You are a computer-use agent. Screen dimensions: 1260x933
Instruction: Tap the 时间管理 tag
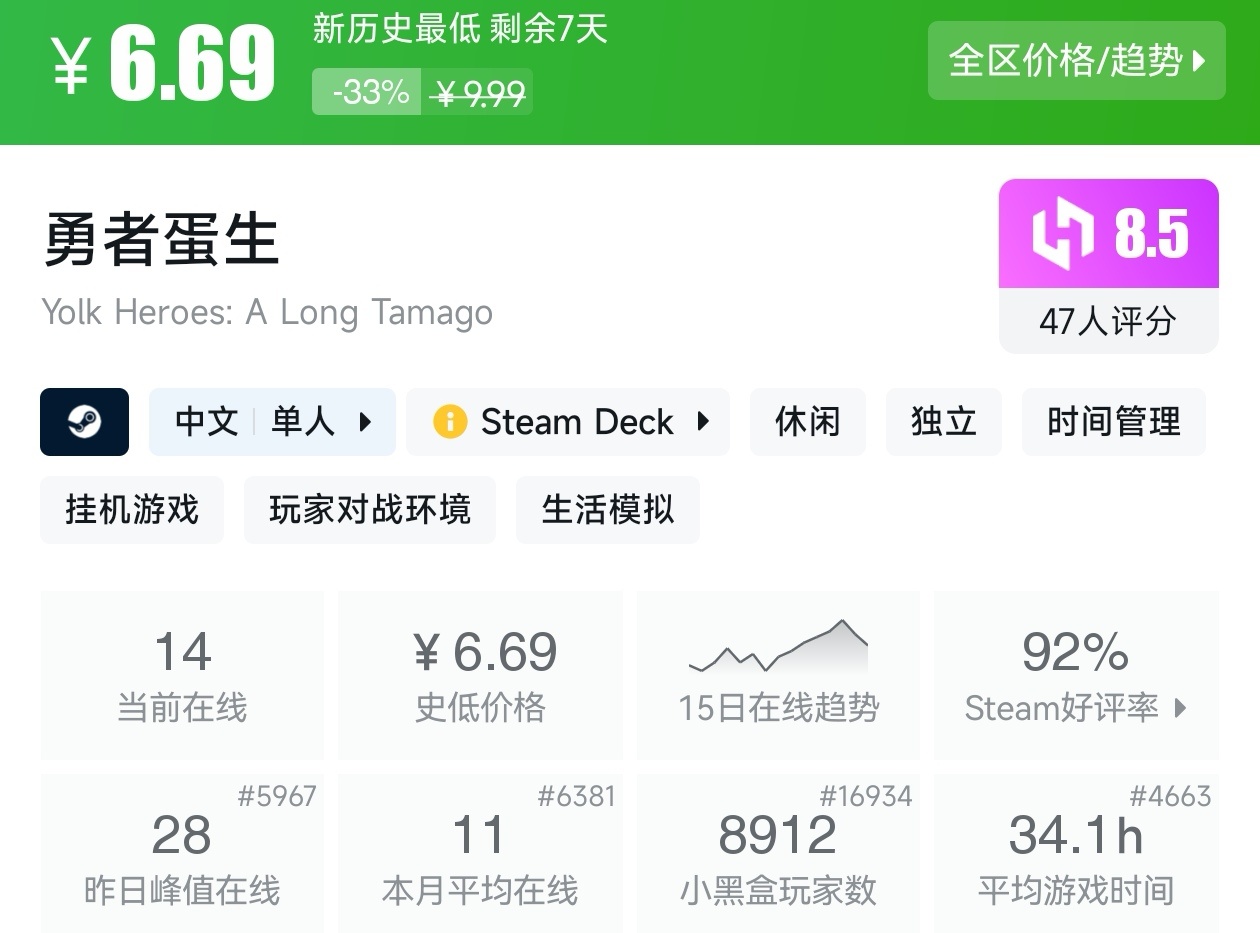(1113, 422)
